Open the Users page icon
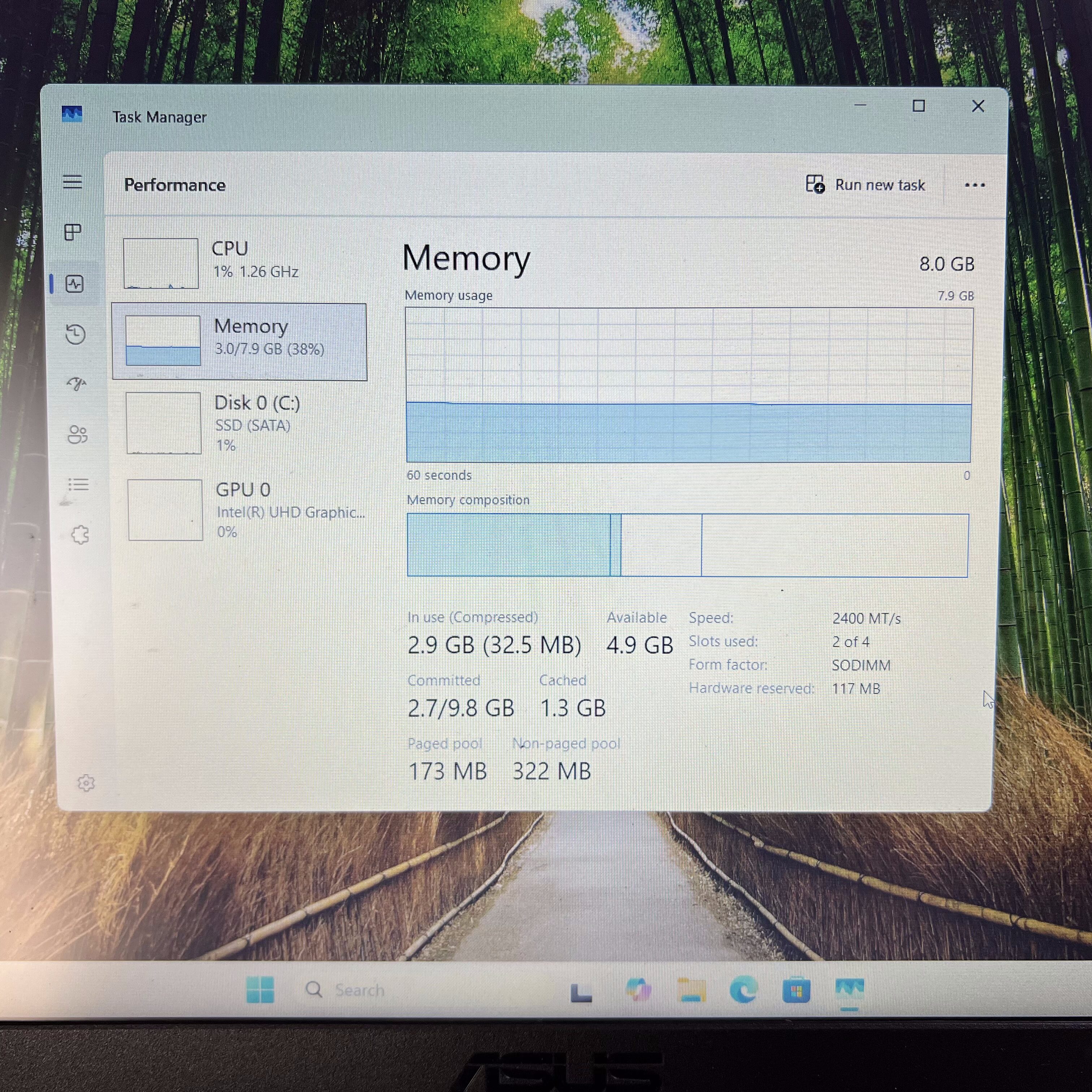 78,434
